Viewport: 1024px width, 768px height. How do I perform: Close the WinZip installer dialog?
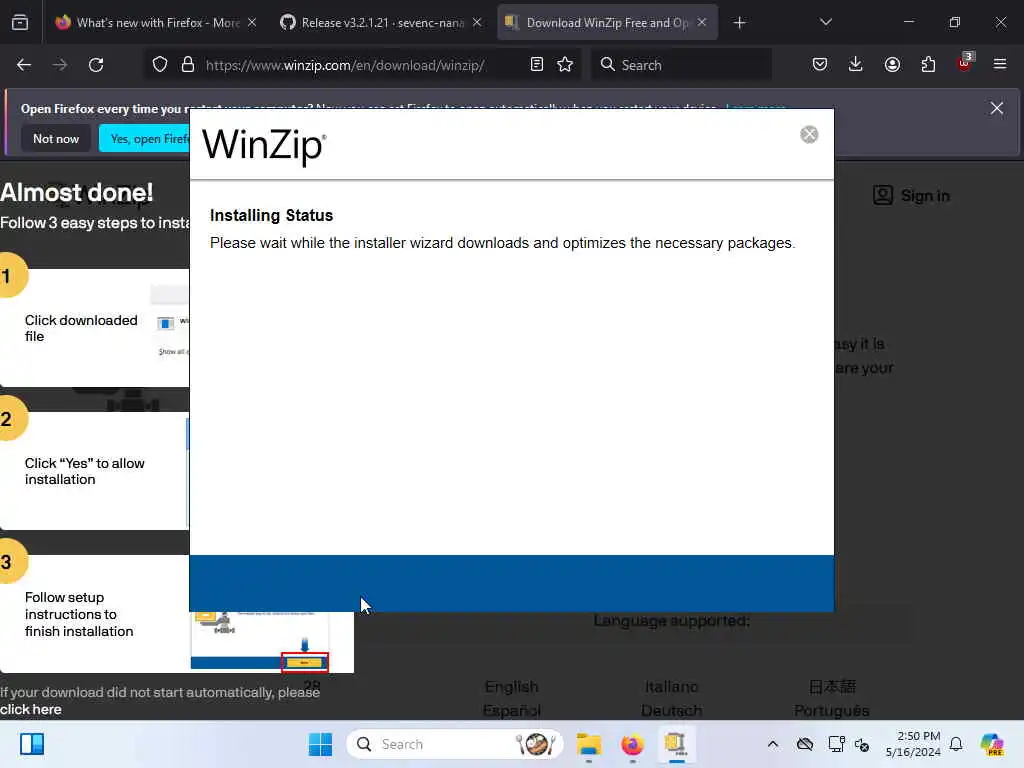[808, 134]
